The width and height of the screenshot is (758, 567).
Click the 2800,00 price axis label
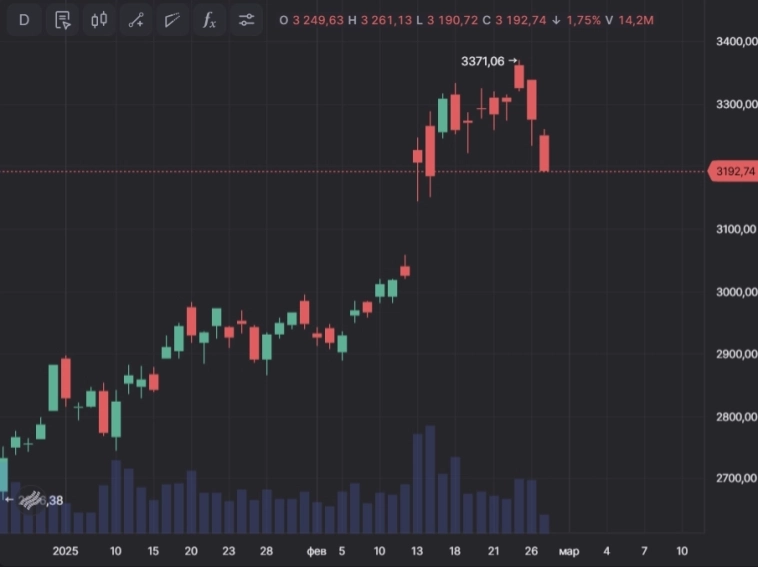click(x=737, y=416)
